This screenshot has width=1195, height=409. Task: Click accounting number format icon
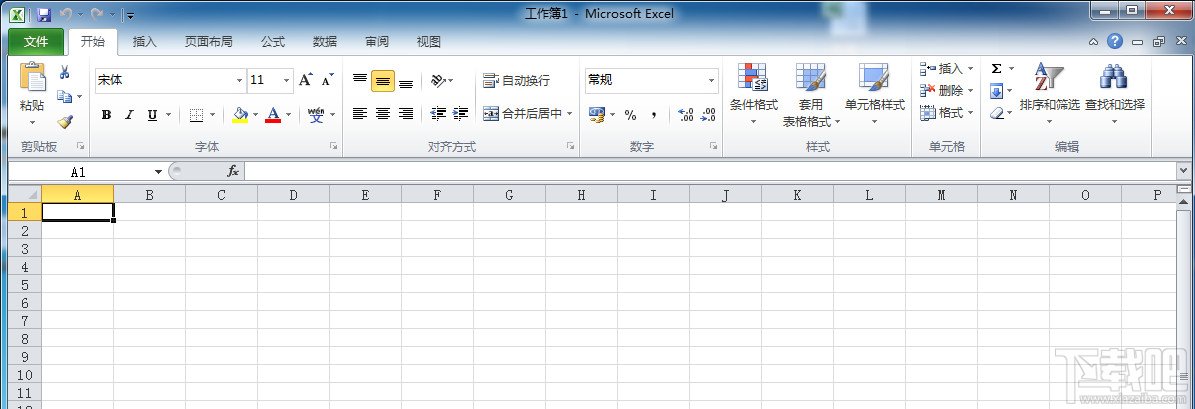[597, 115]
